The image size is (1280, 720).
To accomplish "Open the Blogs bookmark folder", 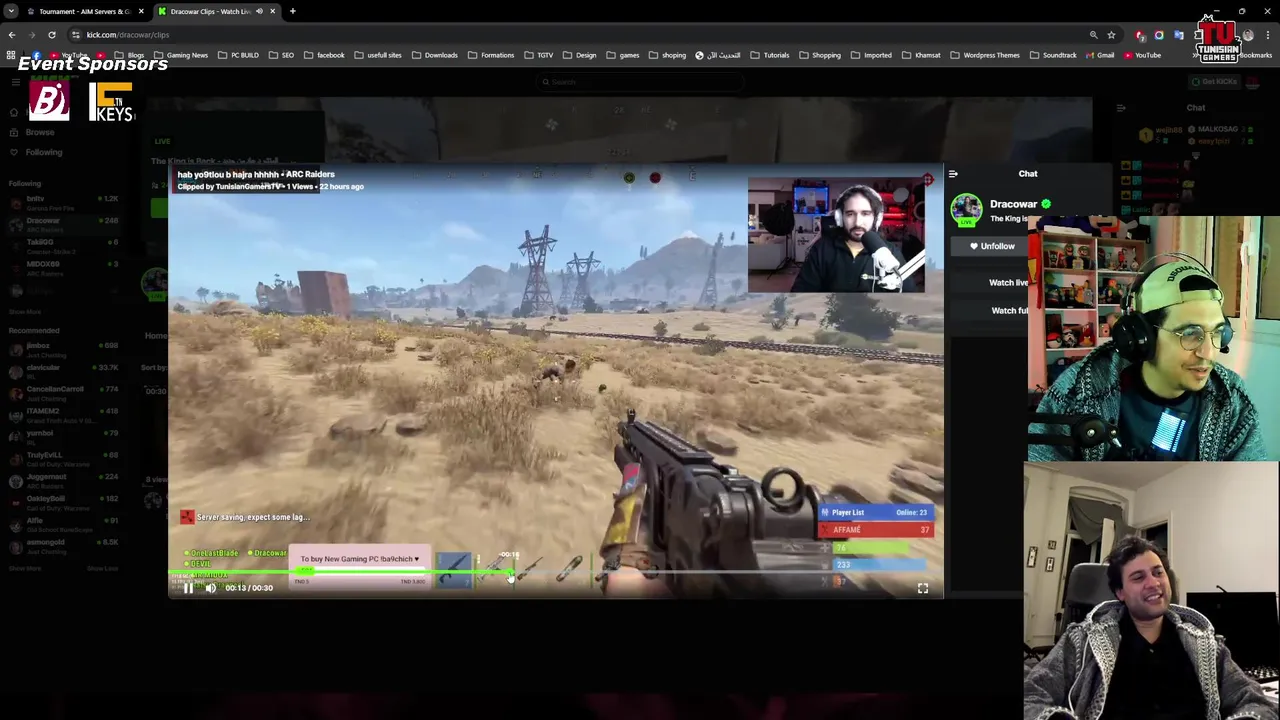I will (131, 55).
